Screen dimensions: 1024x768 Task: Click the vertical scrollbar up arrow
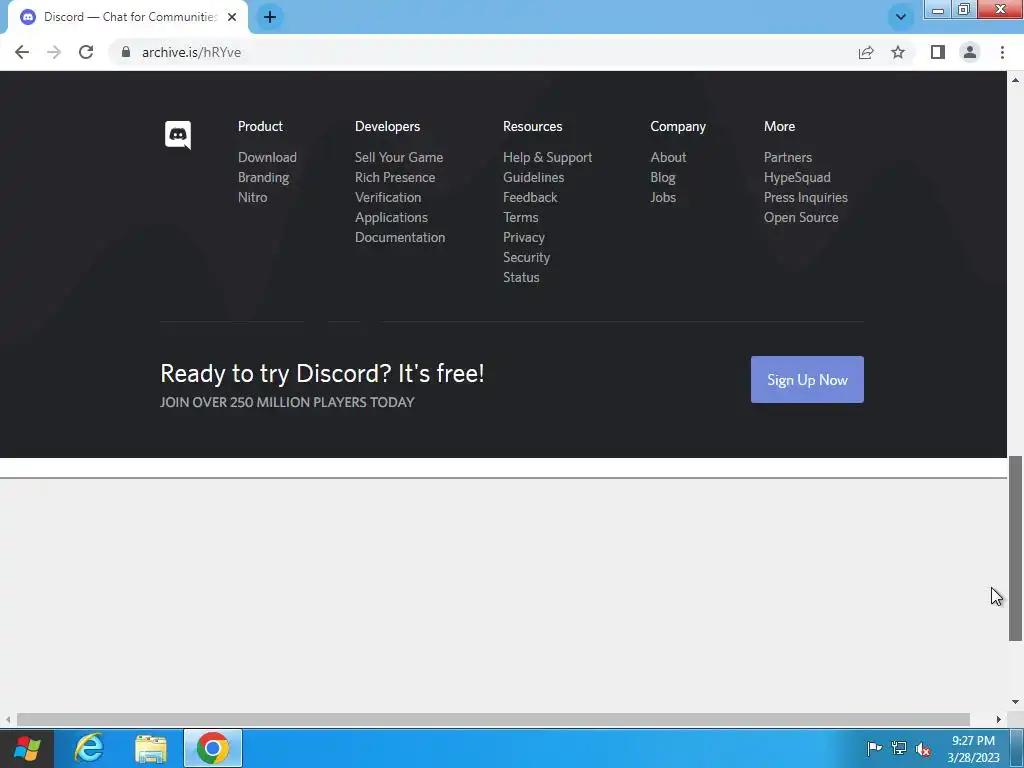[x=1015, y=80]
